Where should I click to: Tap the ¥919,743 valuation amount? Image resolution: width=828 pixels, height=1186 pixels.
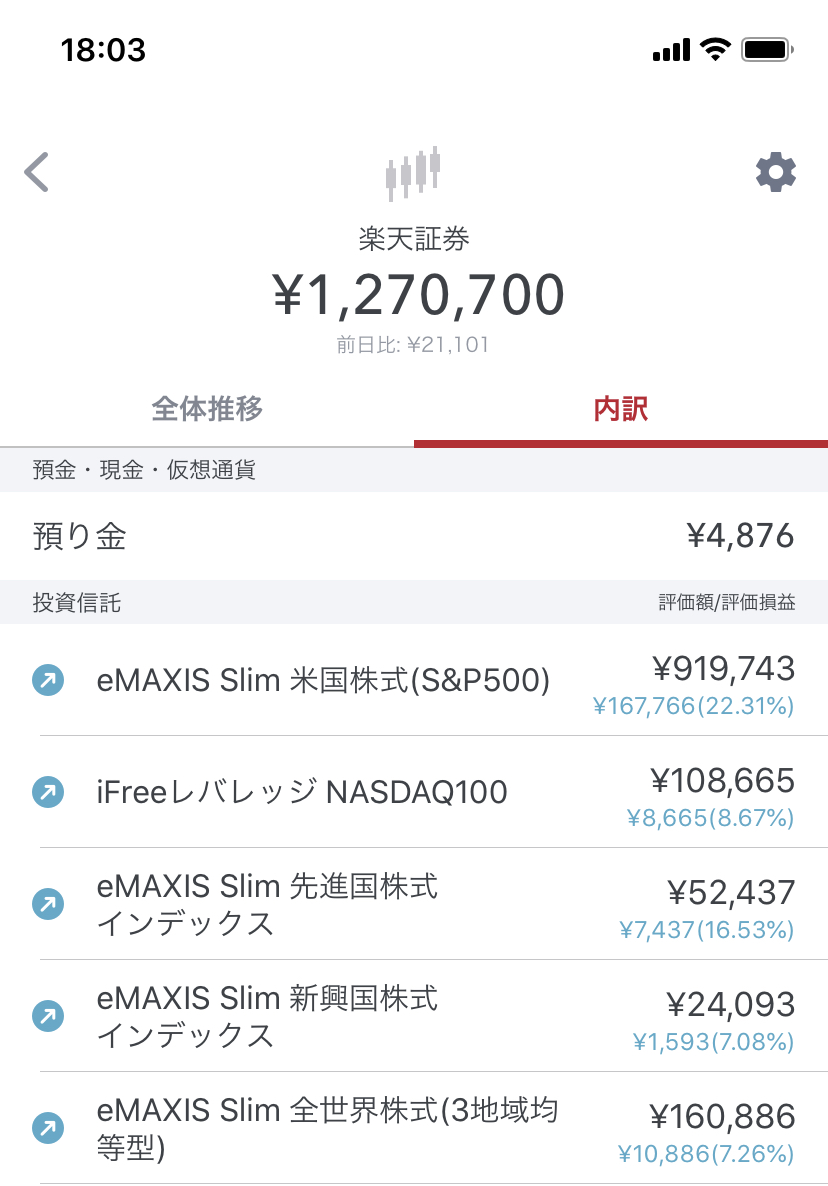(723, 668)
